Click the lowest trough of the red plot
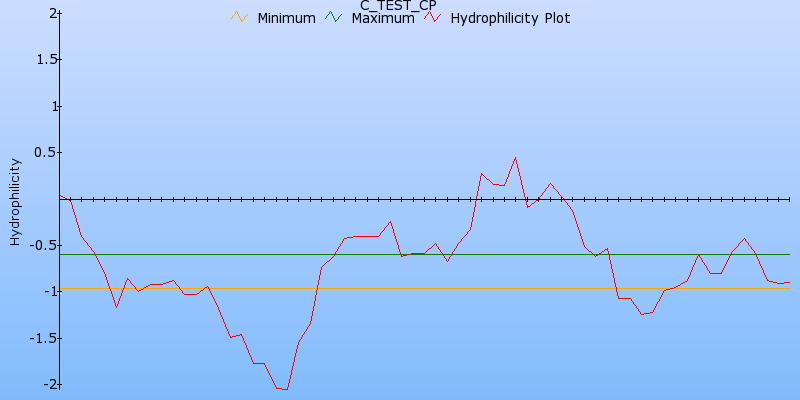Image resolution: width=800 pixels, height=400 pixels. pyautogui.click(x=284, y=389)
